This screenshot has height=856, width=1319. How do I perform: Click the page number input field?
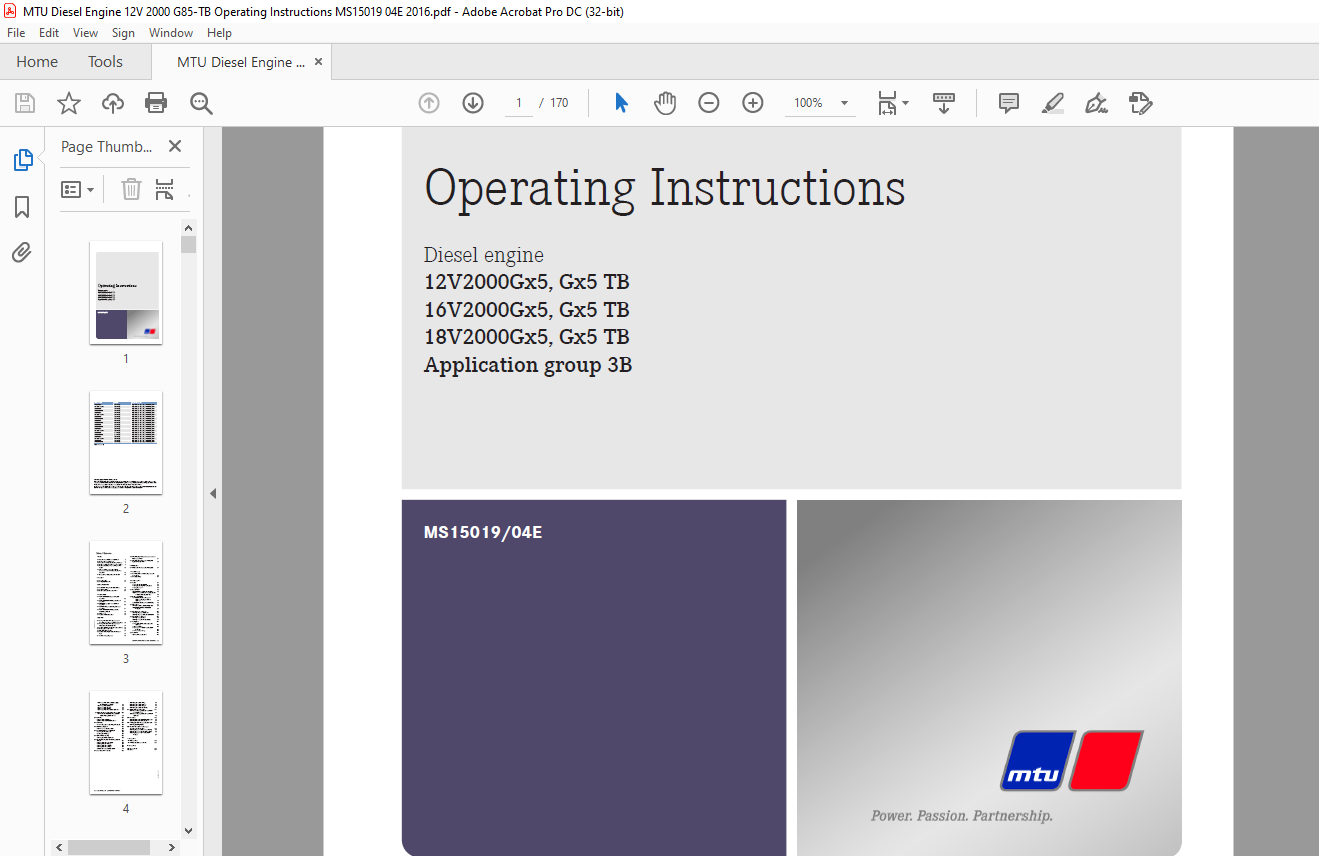coord(519,103)
